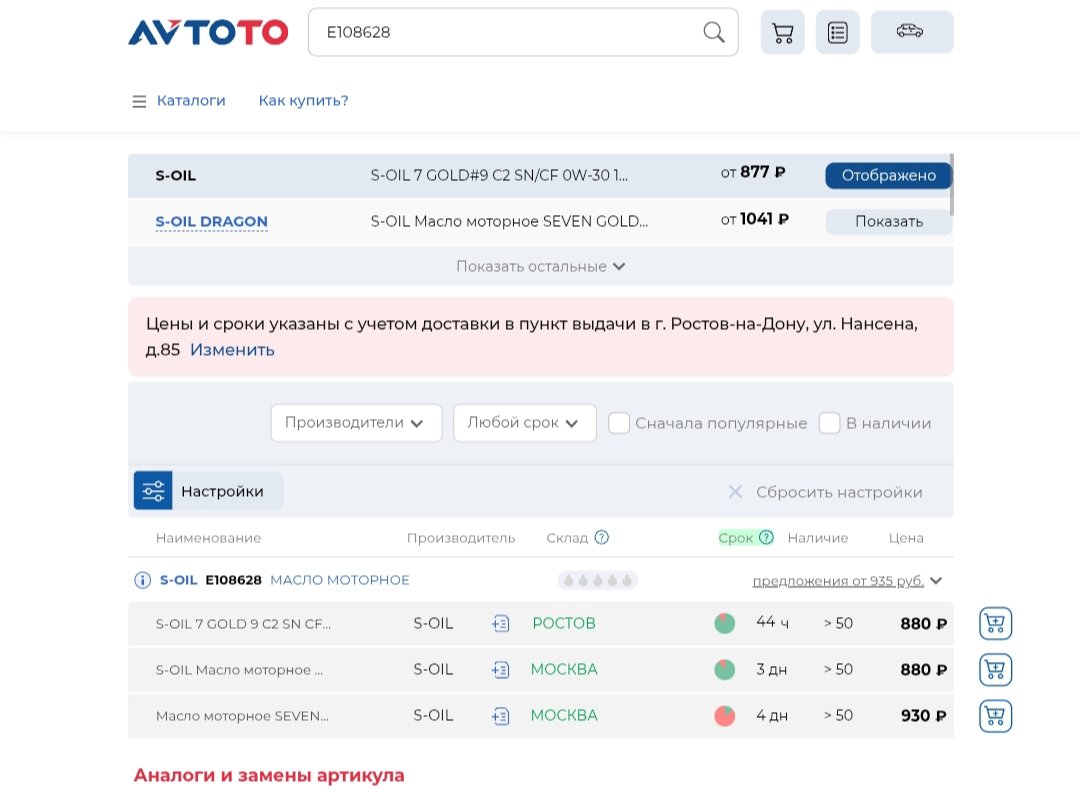
Task: Expand предложения от 935 руб.
Action: (x=847, y=581)
